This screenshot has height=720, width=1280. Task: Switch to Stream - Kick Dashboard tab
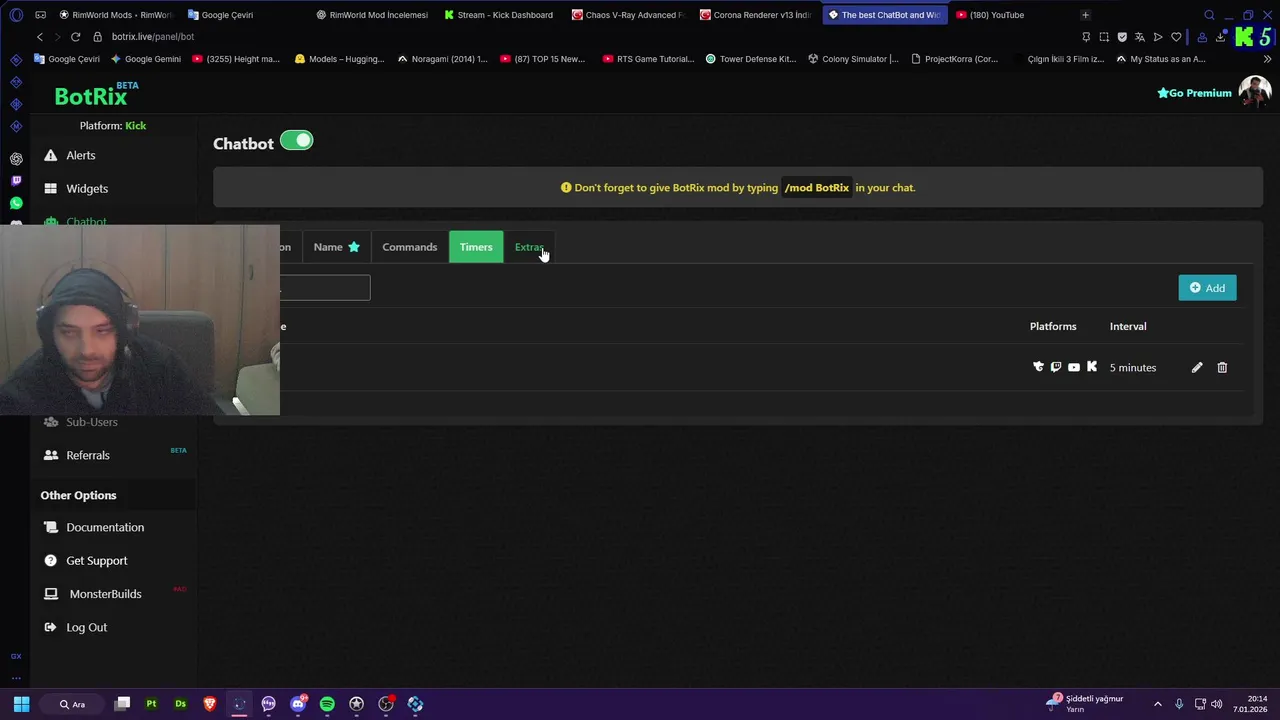tap(499, 15)
